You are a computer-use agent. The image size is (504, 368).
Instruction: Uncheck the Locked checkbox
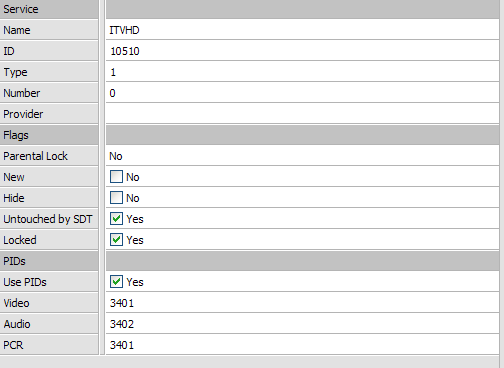[x=116, y=240]
